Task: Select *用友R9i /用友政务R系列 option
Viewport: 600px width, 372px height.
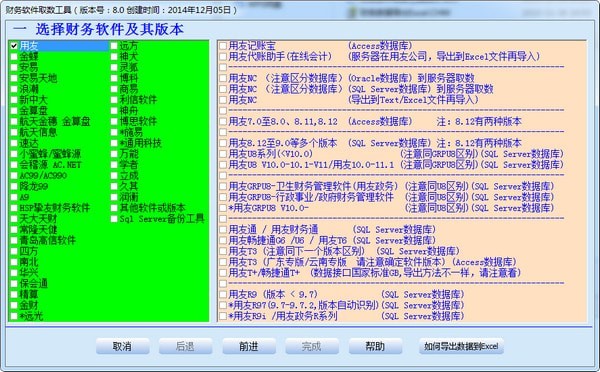Action: coord(223,316)
